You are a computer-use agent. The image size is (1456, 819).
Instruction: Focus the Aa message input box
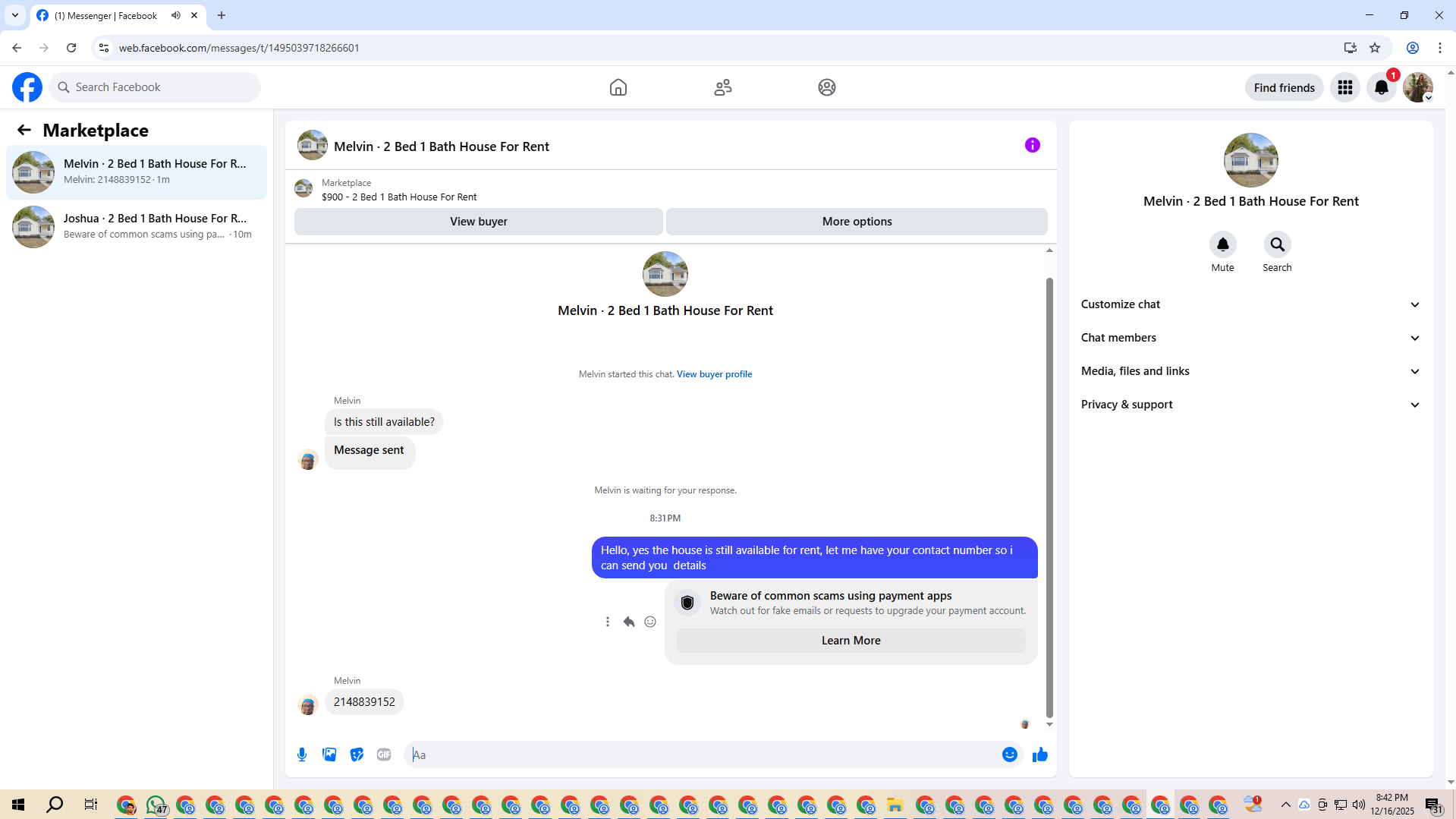(x=703, y=754)
